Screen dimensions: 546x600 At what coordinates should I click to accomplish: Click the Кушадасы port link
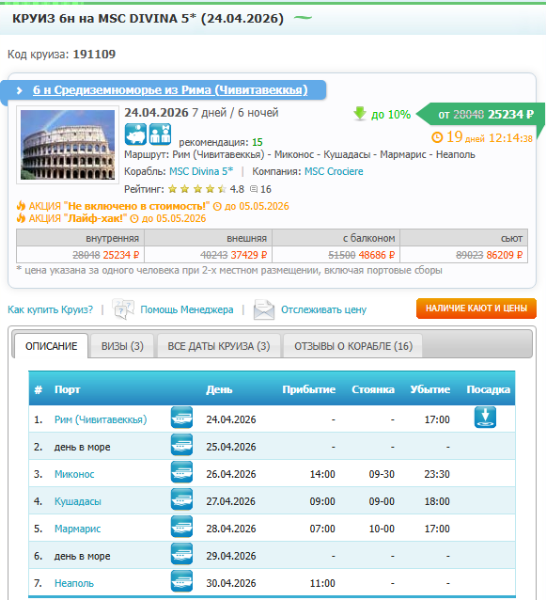point(78,501)
